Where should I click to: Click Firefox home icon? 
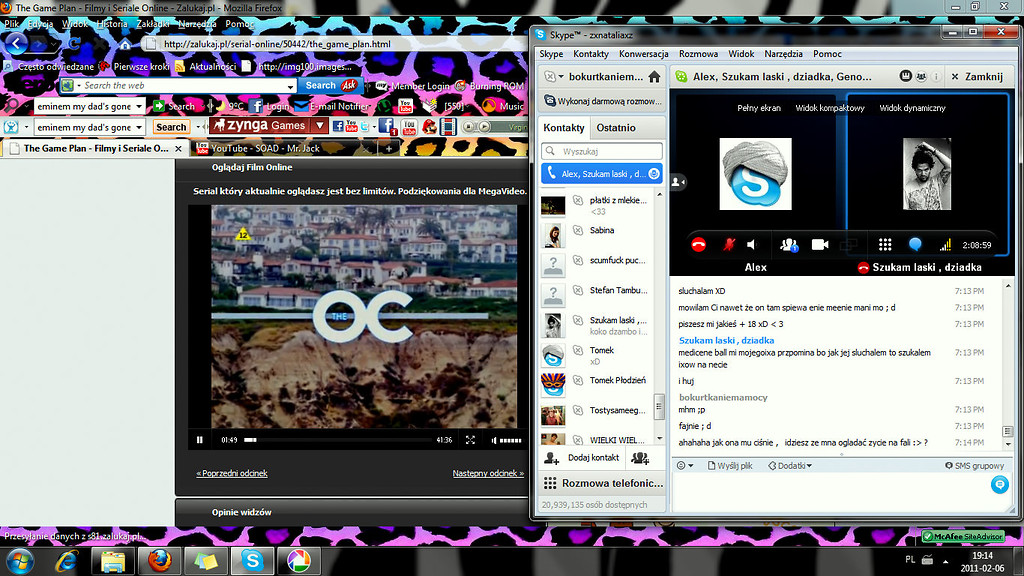click(x=125, y=44)
